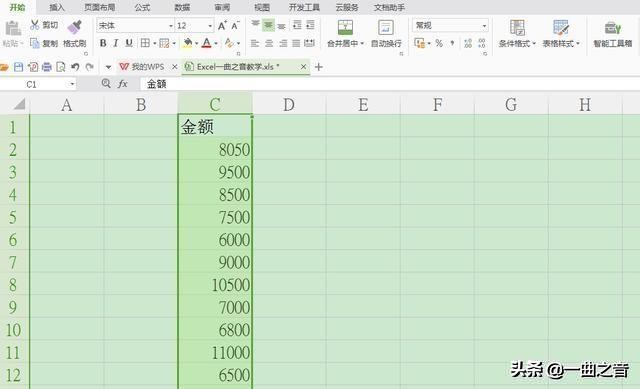Click the fx insert function icon
Image resolution: width=640 pixels, height=389 pixels.
122,84
